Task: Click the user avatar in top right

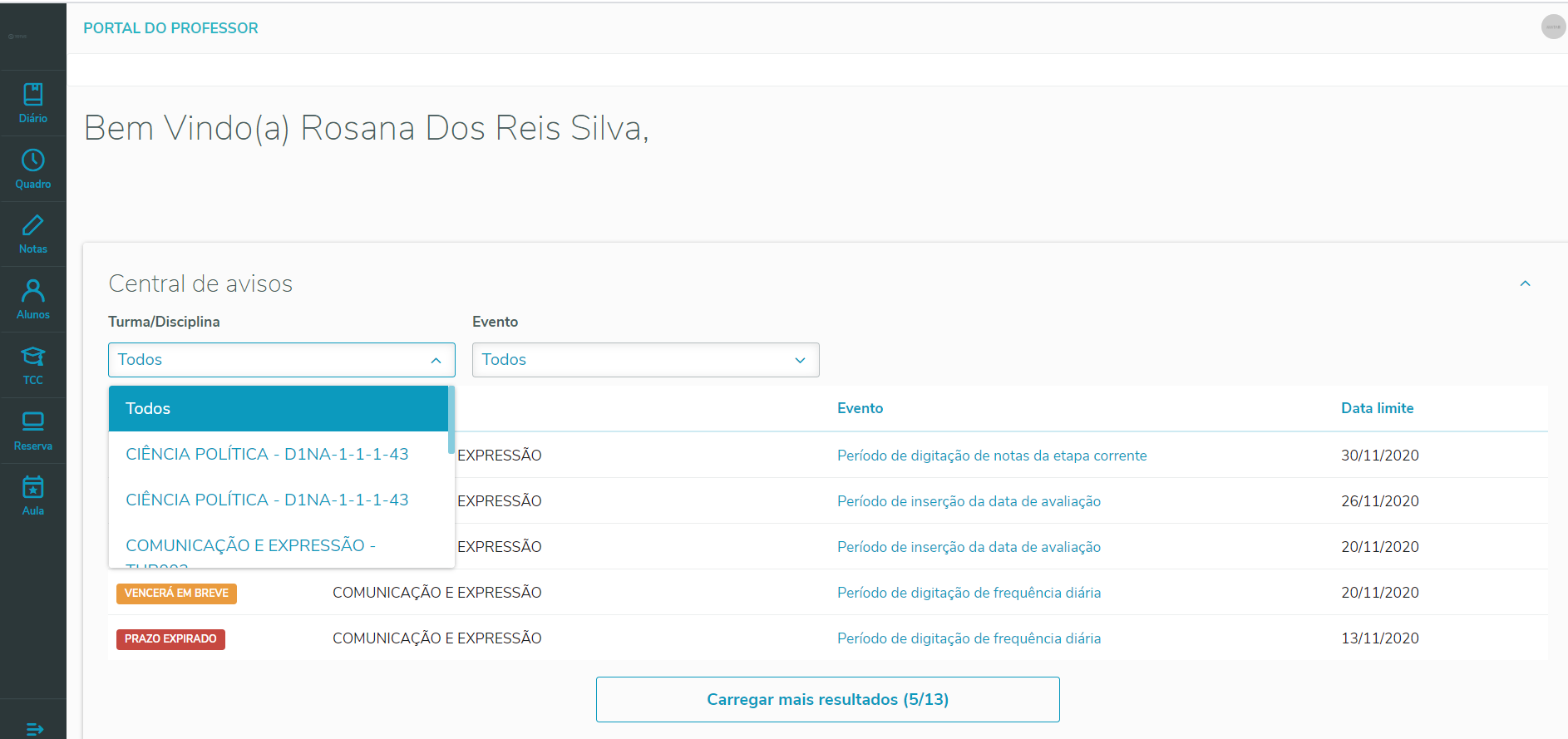Action: 1553,27
